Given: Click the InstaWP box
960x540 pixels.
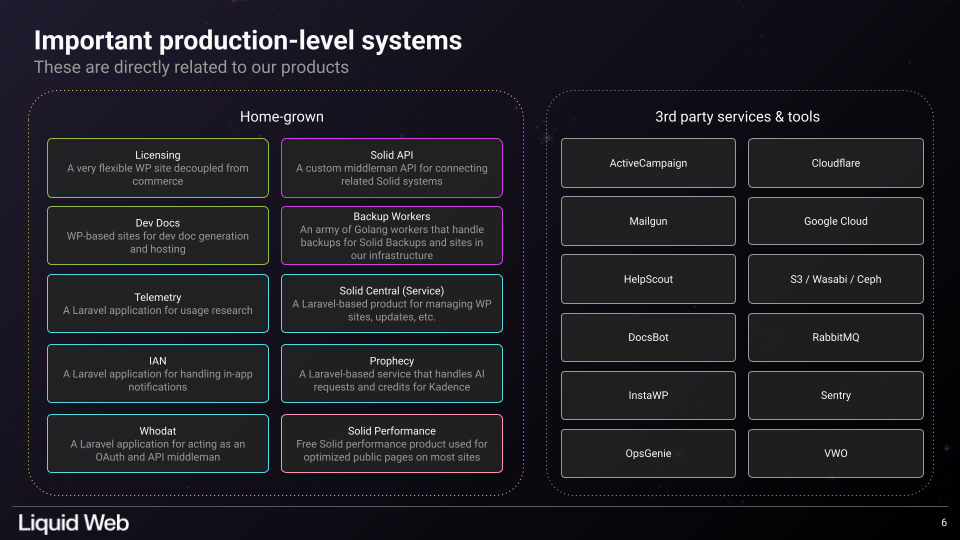Looking at the screenshot, I should 648,396.
